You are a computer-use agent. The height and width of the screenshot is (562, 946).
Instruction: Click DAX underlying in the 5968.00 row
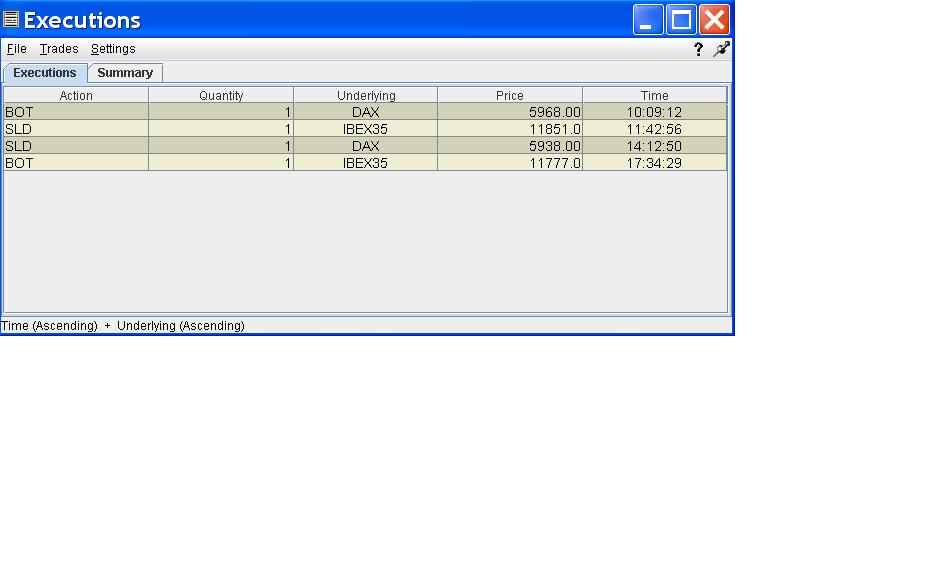366,112
